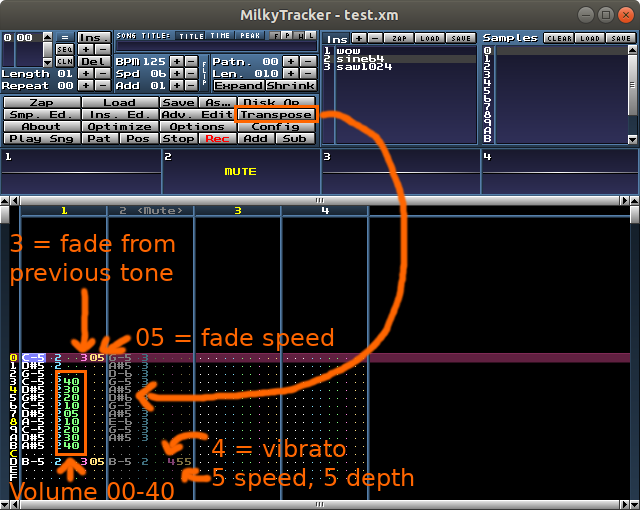The image size is (640, 510).
Task: Toggle the P button beside PEAK
Action: [x=287, y=36]
